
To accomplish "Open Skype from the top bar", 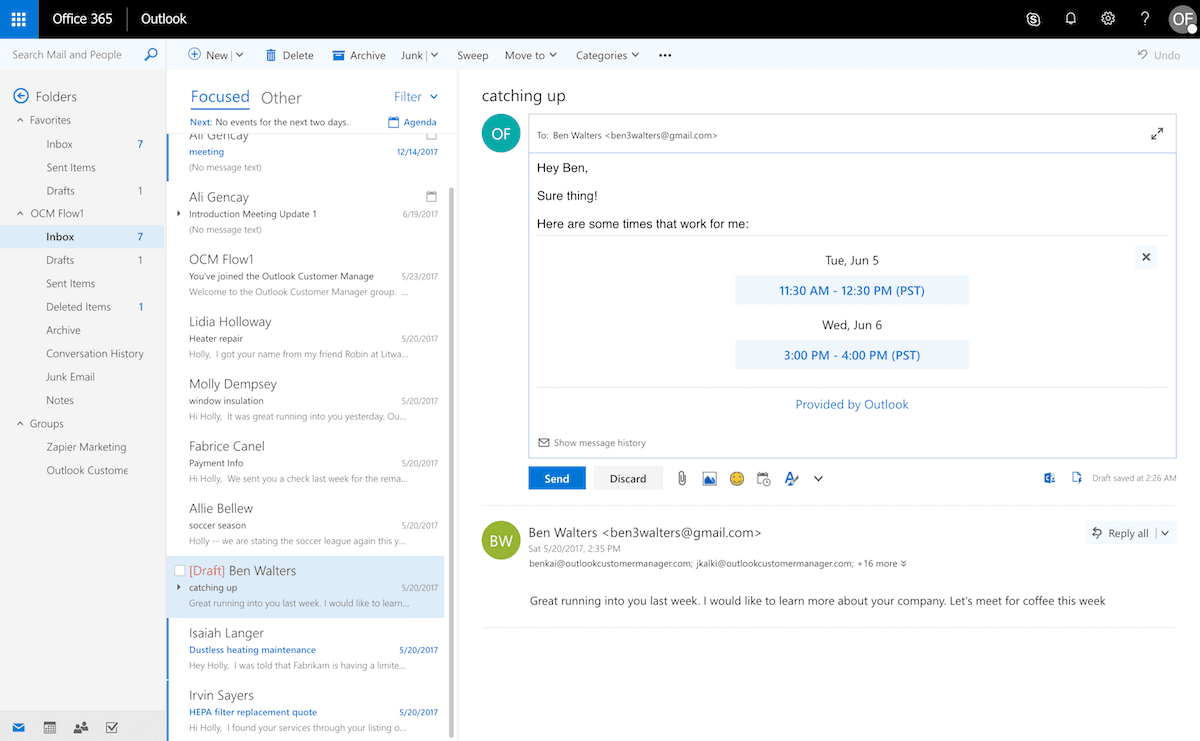I will tap(1034, 18).
